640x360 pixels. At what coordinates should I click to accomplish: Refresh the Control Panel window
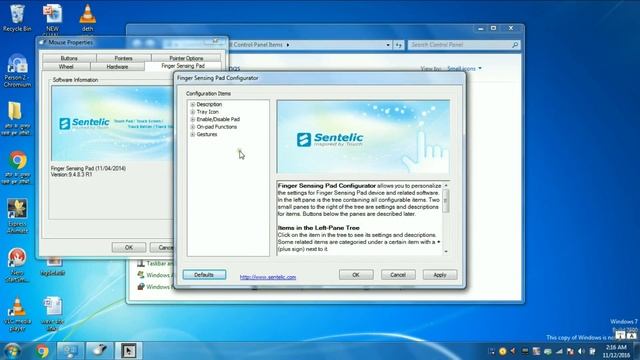click(399, 45)
